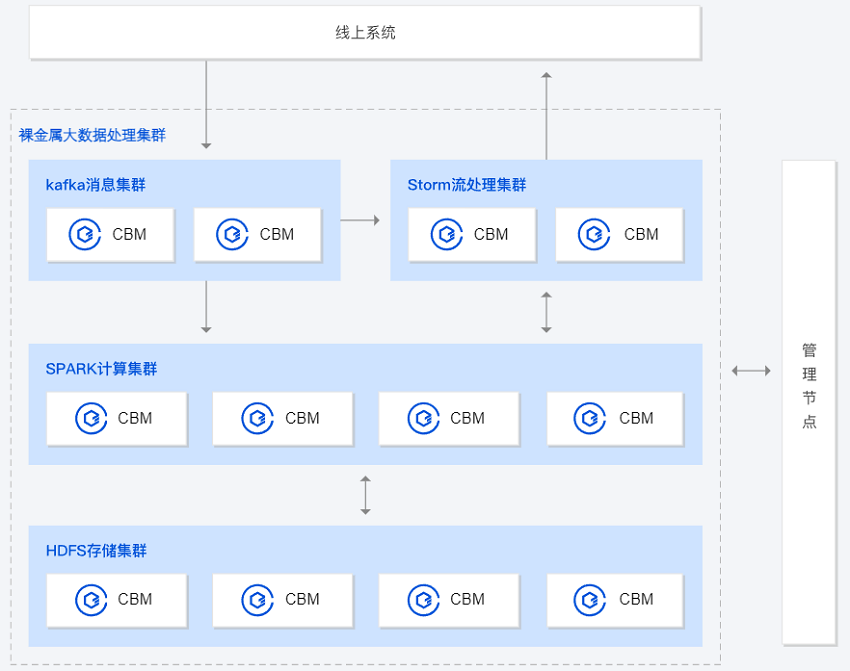
Task: Select third CBM icon in SPARK计算集群
Action: pyautogui.click(x=423, y=418)
